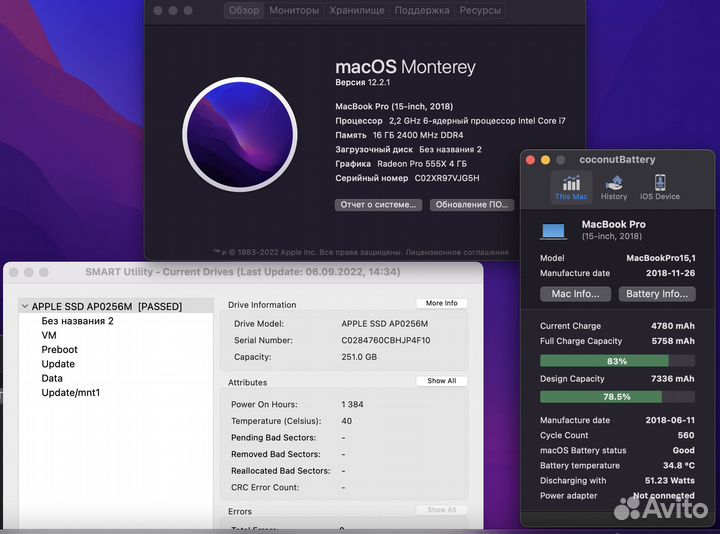
Task: Click the Current Charge 4780 mAh value
Action: [673, 326]
